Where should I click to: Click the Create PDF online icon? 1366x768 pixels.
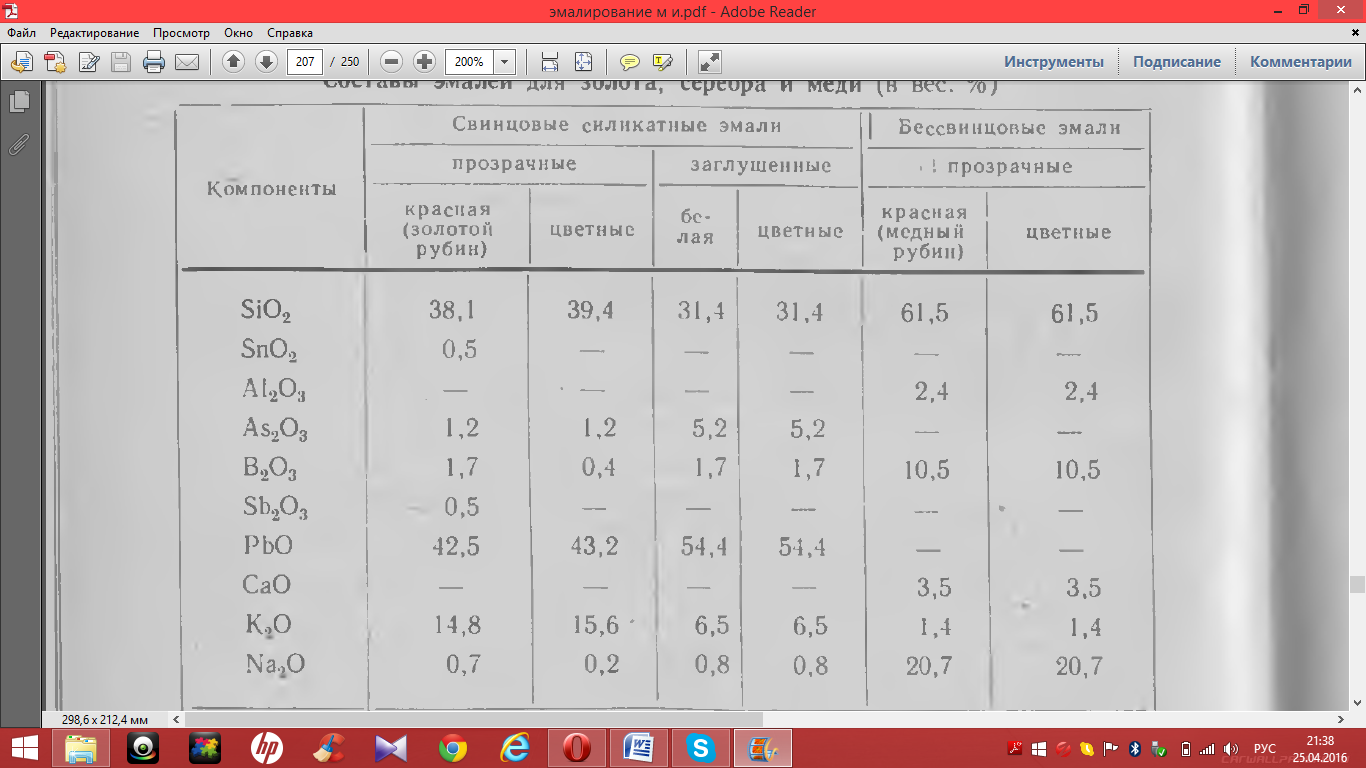tap(55, 62)
